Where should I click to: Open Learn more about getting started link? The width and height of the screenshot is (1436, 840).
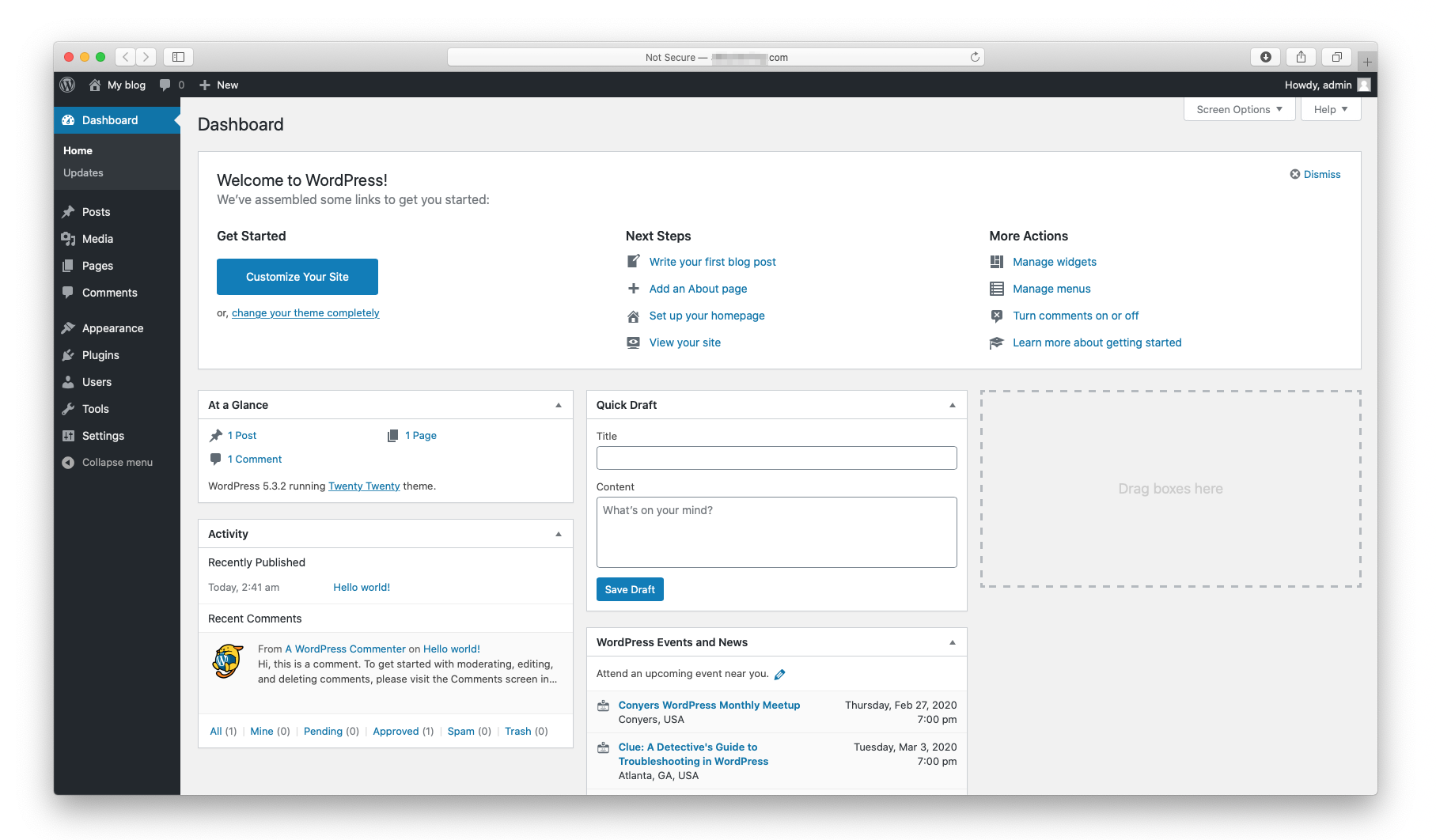1097,342
